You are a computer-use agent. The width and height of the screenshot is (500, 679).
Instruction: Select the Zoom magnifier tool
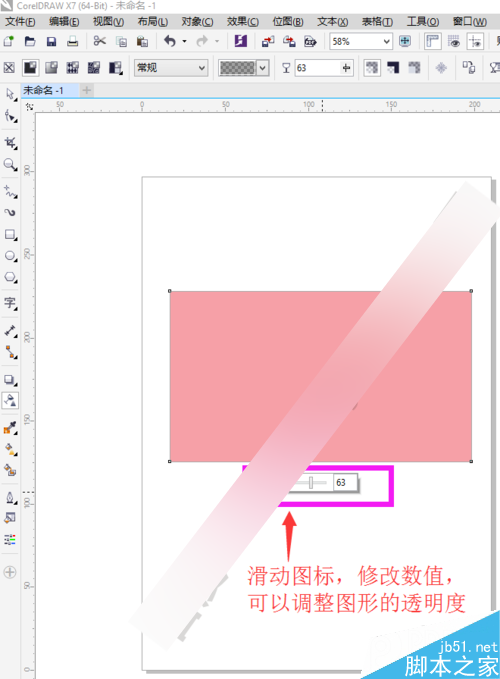(x=10, y=165)
